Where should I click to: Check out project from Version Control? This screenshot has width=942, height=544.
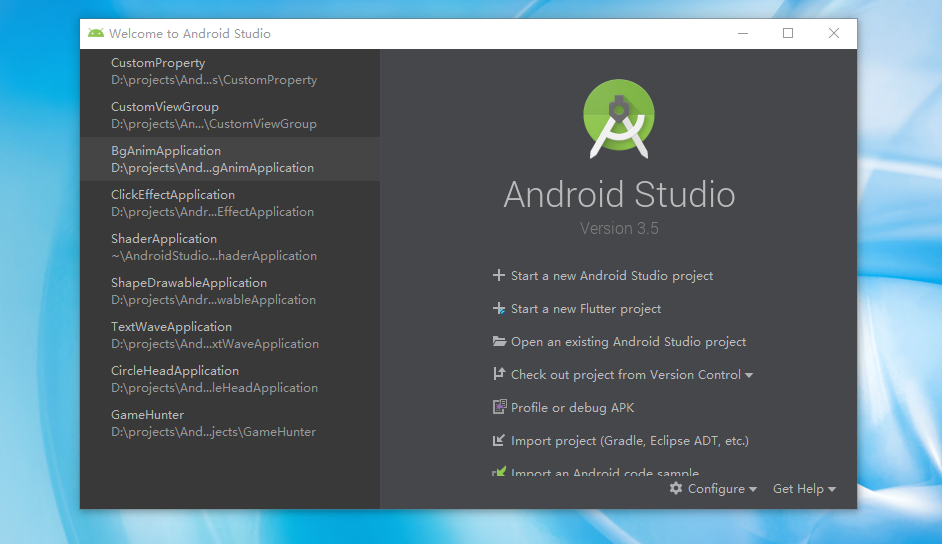coord(623,375)
